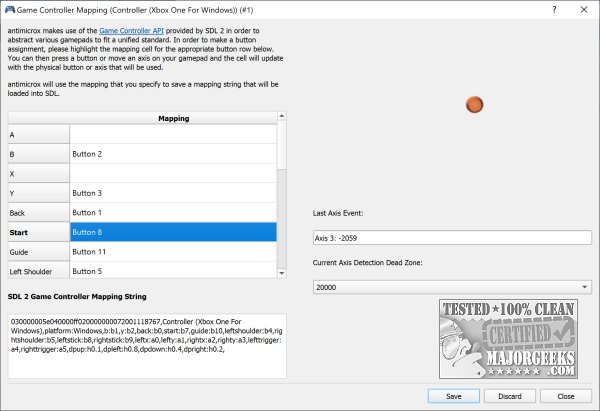
Task: Click inside the SDL 2 mapping string text box
Action: pyautogui.click(x=147, y=346)
